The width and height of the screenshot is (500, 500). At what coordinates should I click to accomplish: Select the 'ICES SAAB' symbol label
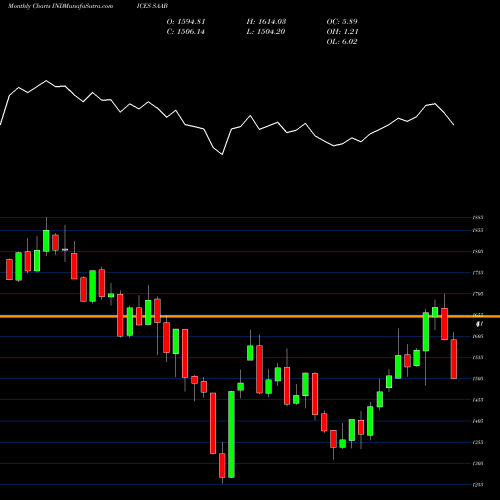152,6
